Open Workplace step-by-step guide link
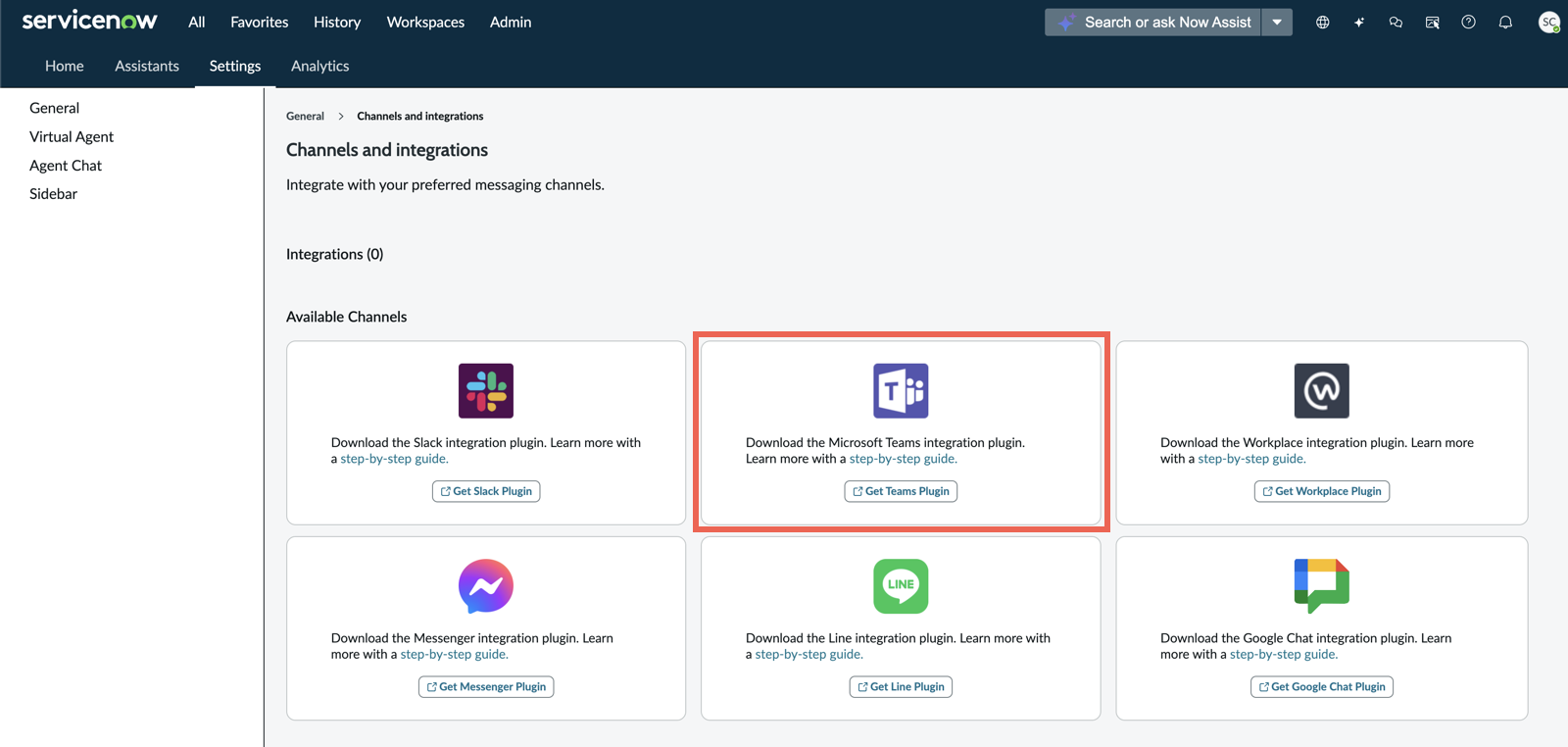 pyautogui.click(x=1251, y=459)
